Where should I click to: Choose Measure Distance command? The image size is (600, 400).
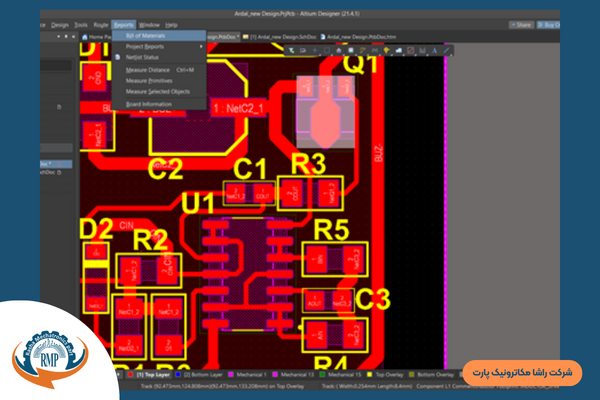(147, 70)
